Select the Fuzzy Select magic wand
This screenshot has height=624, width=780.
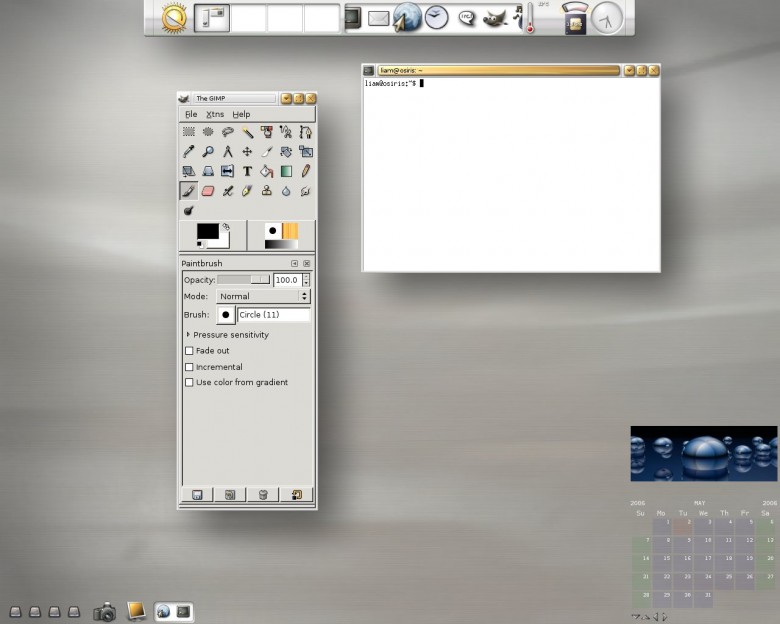click(247, 132)
